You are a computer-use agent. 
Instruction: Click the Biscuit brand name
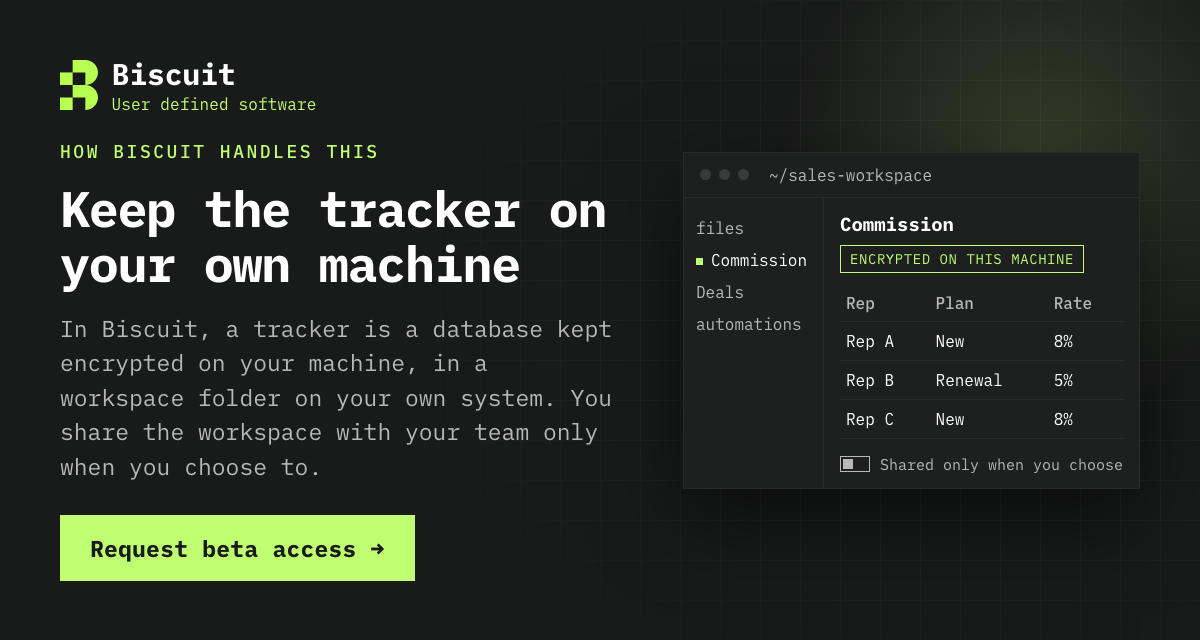click(x=174, y=75)
